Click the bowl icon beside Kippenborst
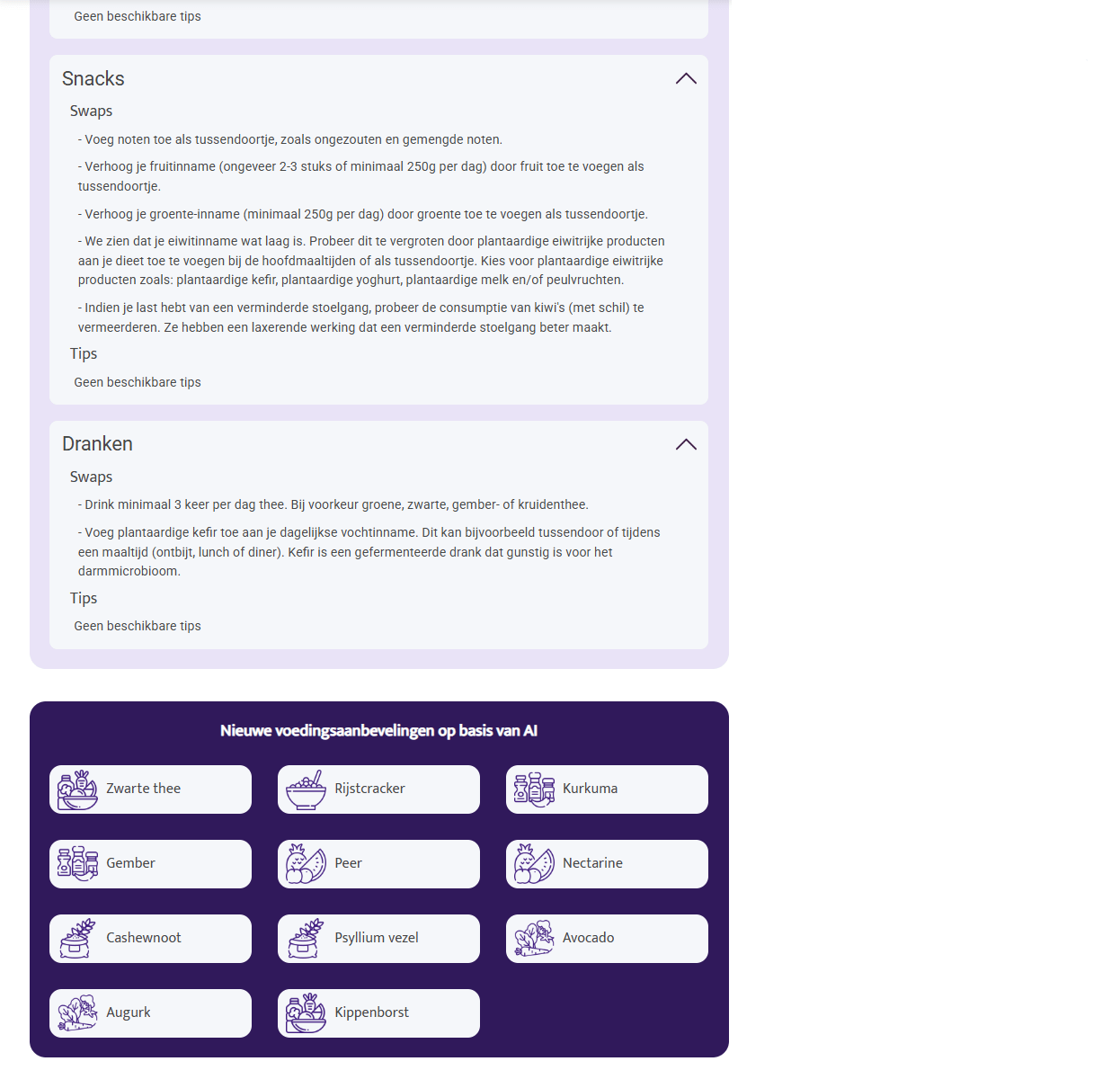This screenshot has width=1120, height=1088. pos(305,1012)
